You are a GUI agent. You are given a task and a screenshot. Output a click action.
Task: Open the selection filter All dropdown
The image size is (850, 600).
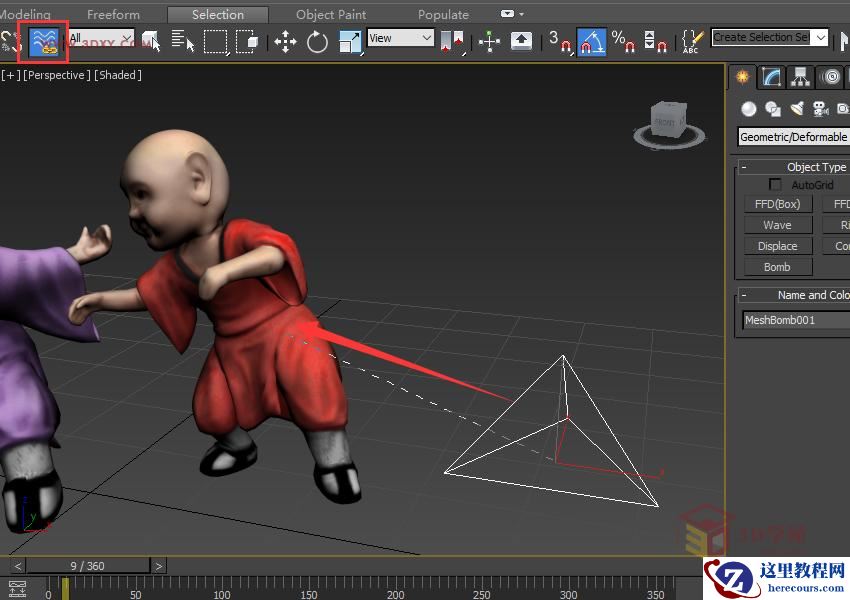100,39
